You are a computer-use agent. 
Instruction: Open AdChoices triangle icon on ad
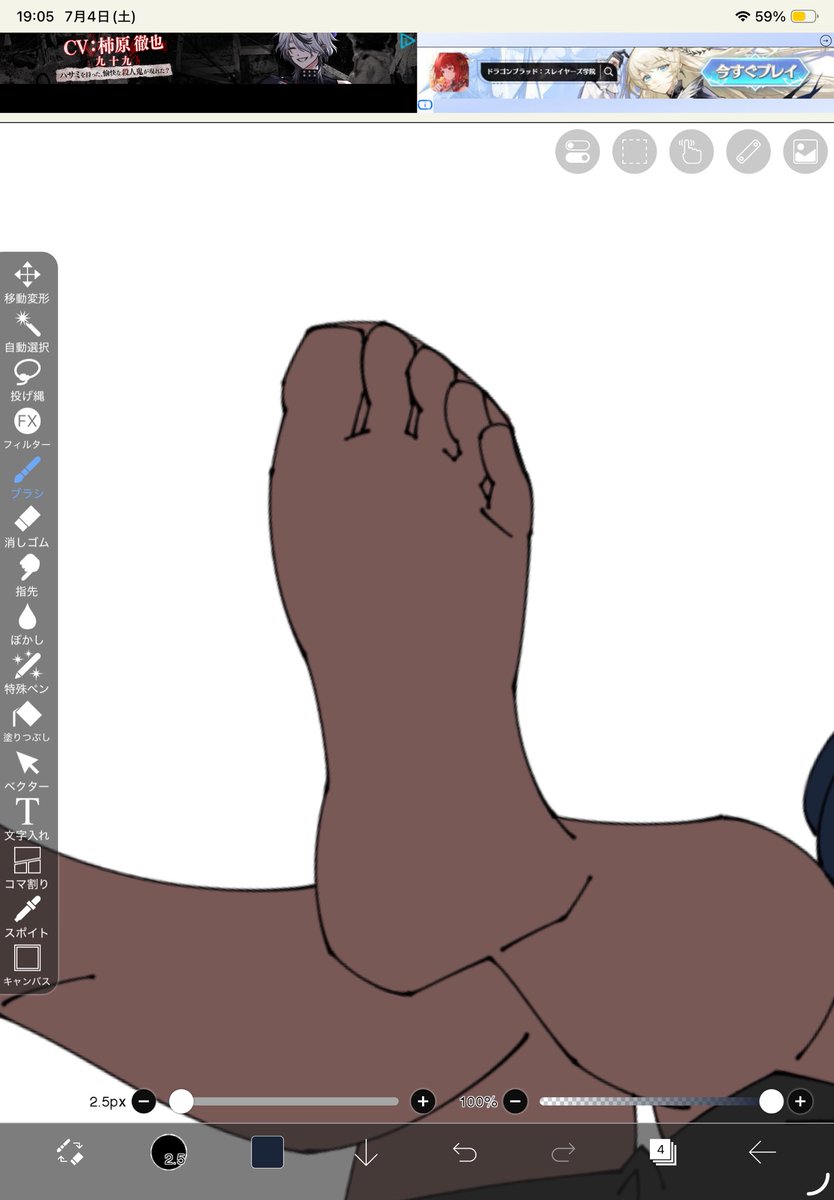407,41
